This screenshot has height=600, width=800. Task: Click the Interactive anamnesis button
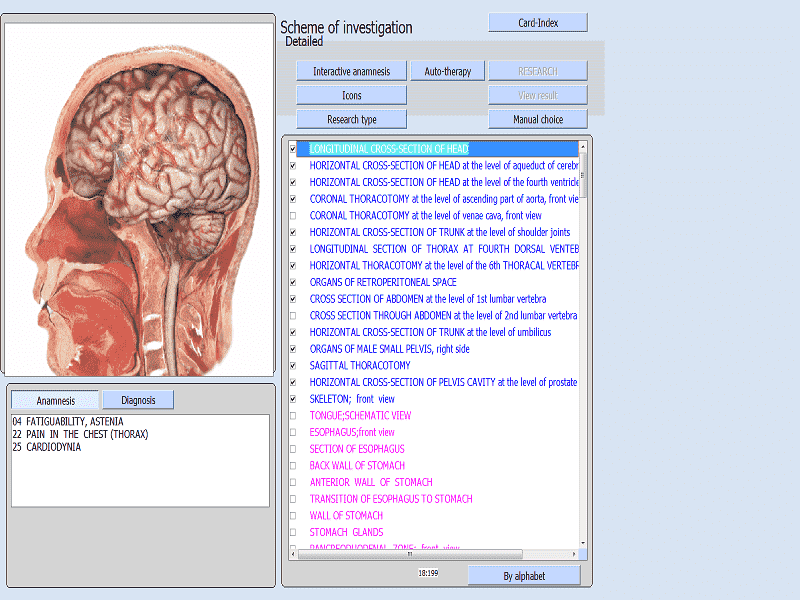coord(351,71)
